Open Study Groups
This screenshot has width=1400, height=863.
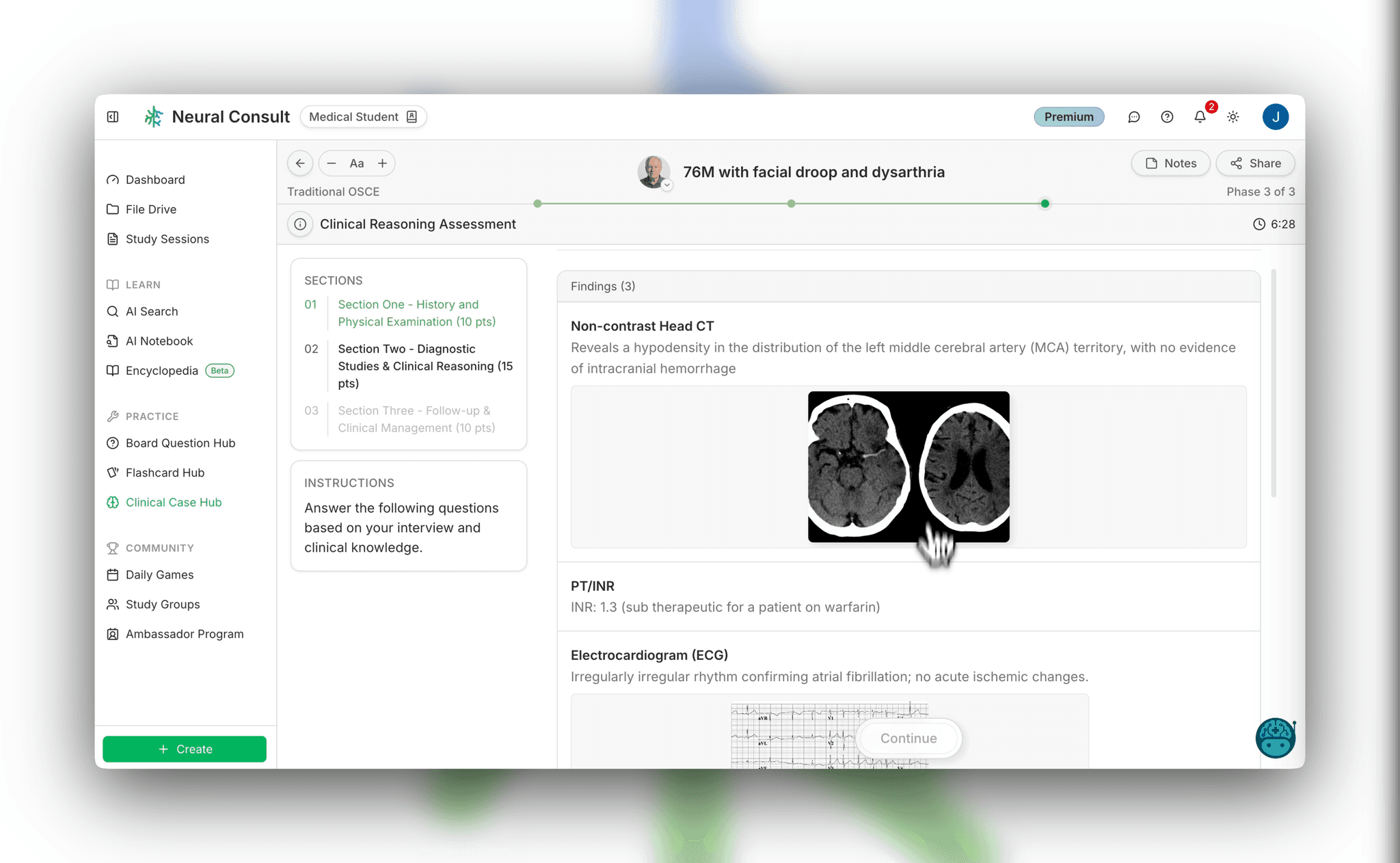(x=163, y=605)
